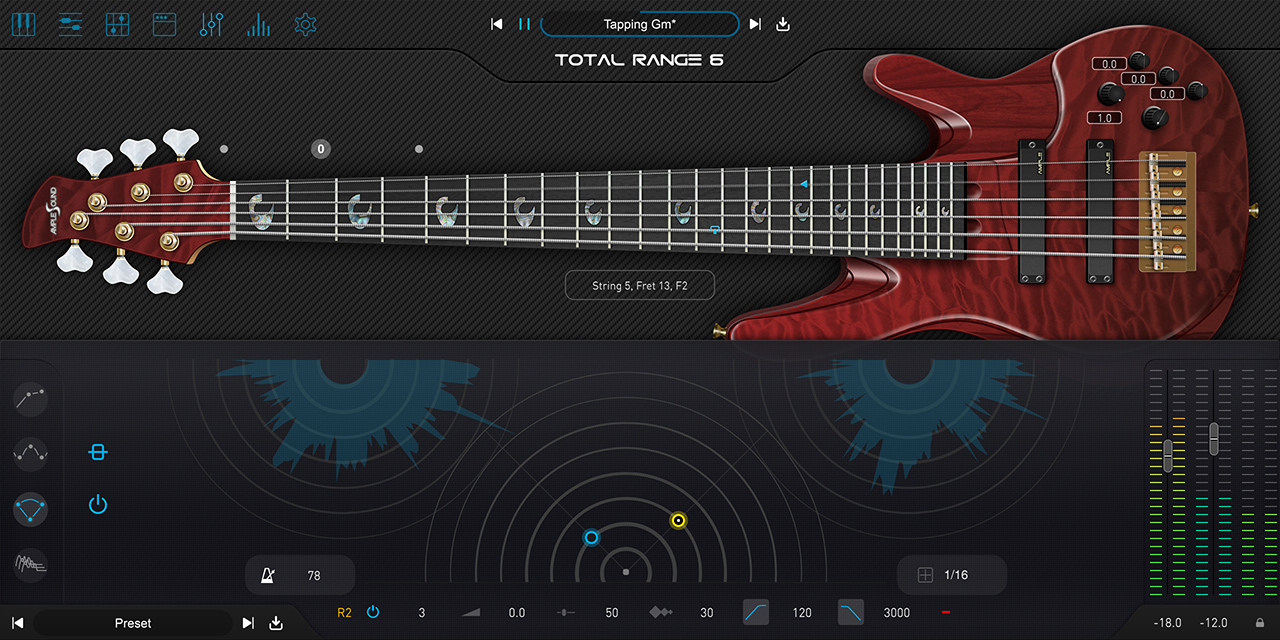Toggle the large blue power button
1280x640 pixels.
(x=97, y=504)
